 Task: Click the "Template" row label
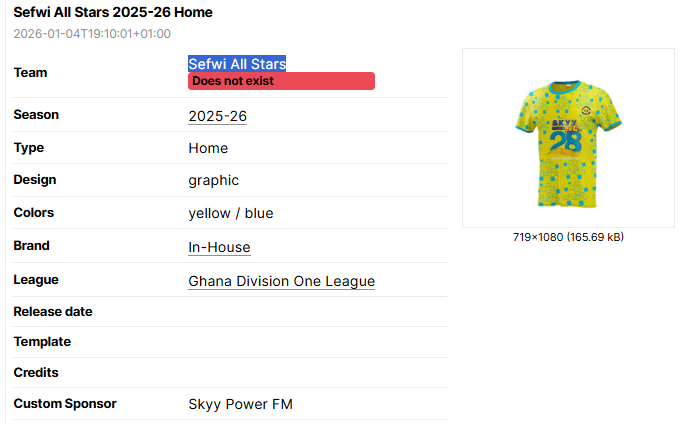coord(42,342)
